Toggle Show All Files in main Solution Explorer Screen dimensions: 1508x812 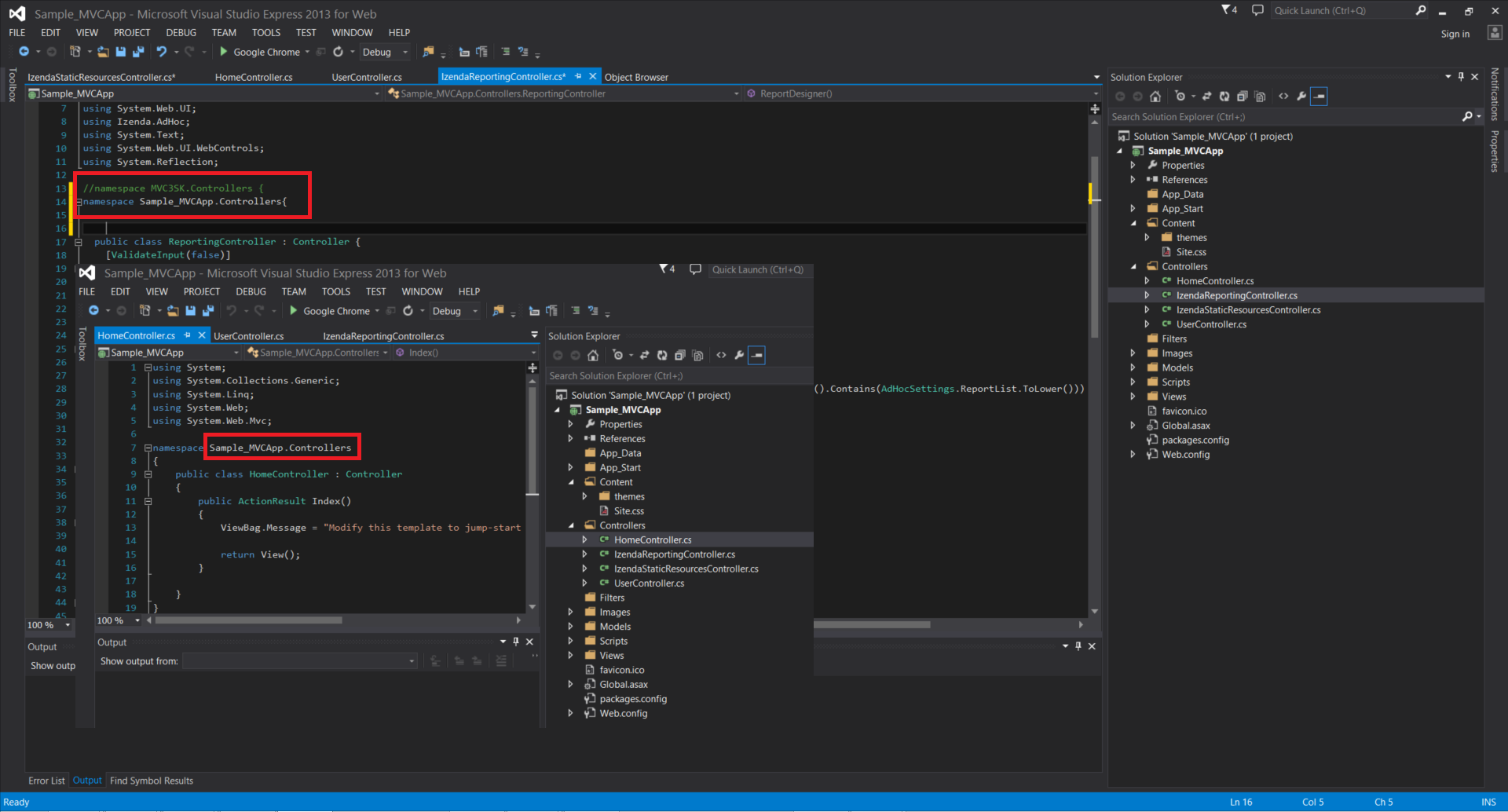tap(1261, 97)
